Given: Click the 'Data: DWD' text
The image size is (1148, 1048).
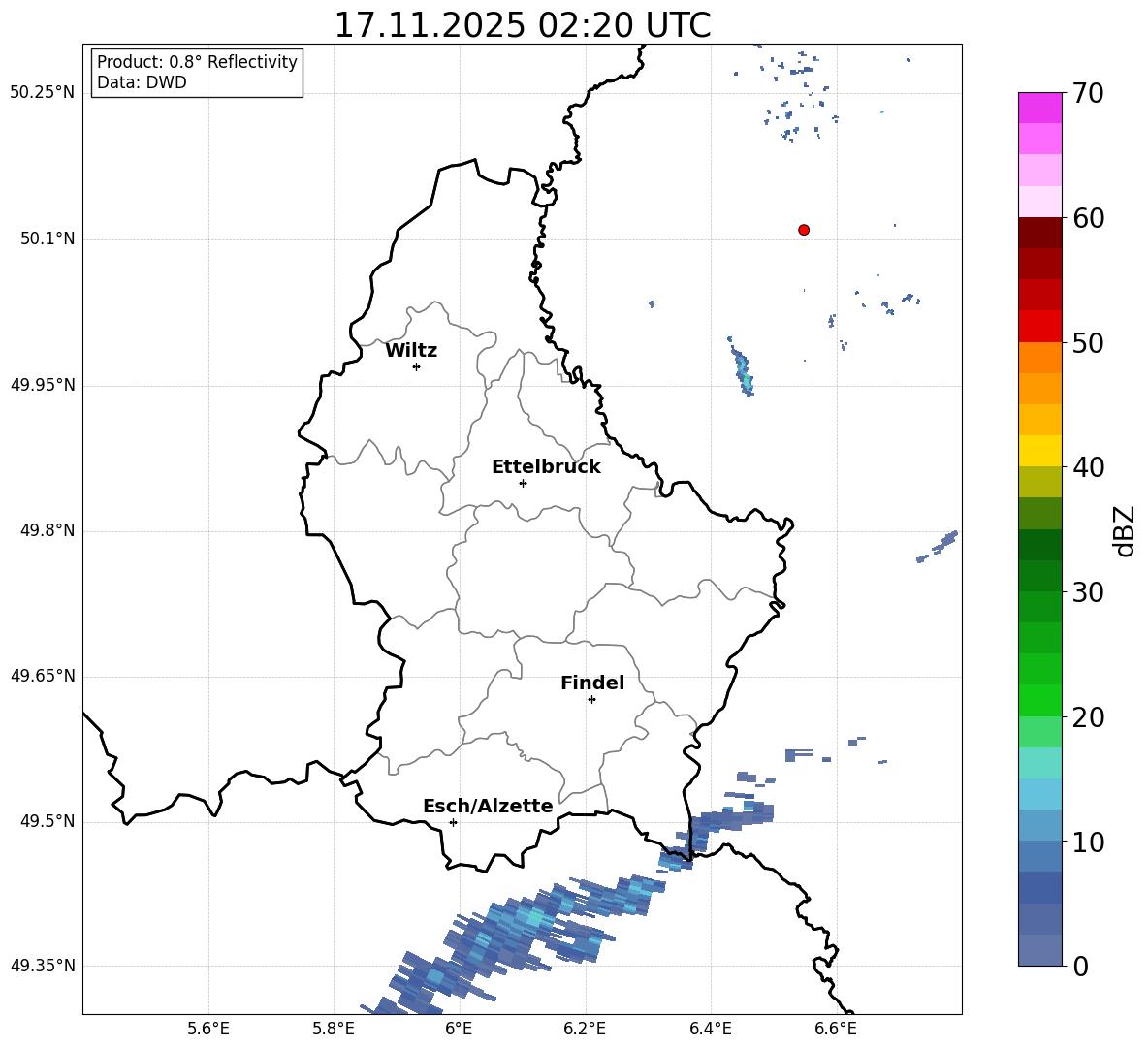Looking at the screenshot, I should [142, 82].
